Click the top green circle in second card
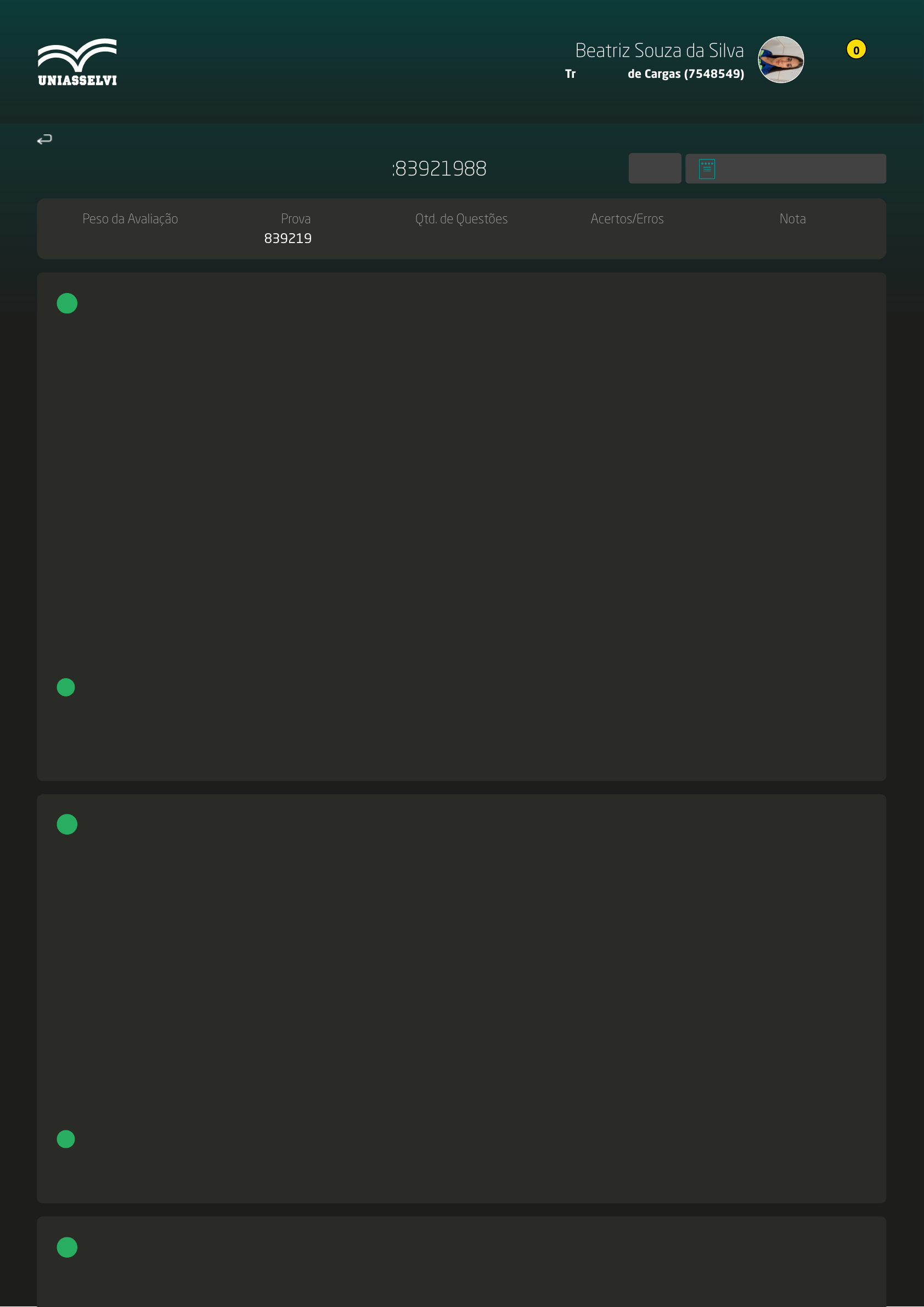The image size is (924, 1307). point(67,824)
